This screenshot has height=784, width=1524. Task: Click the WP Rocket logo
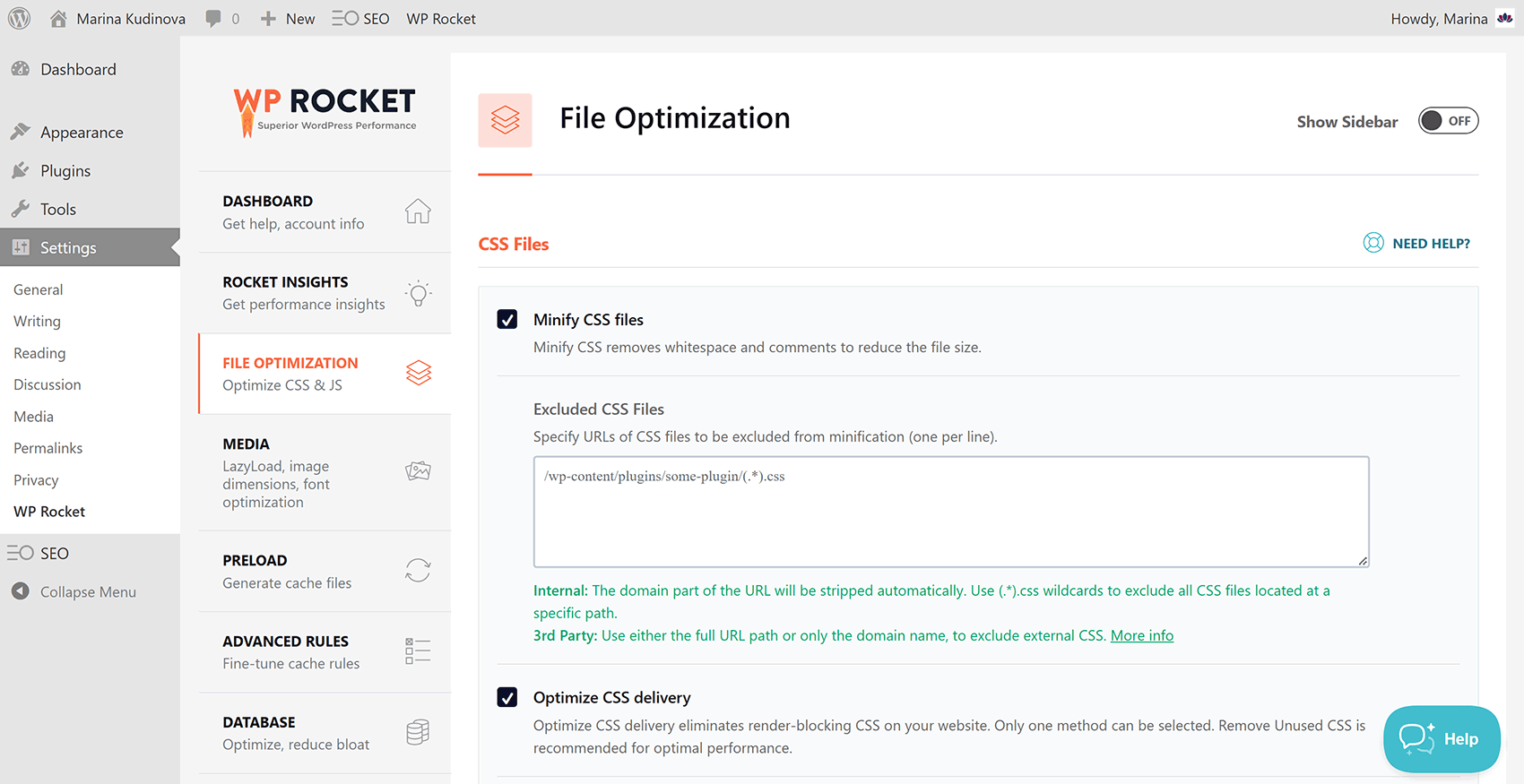click(x=325, y=112)
